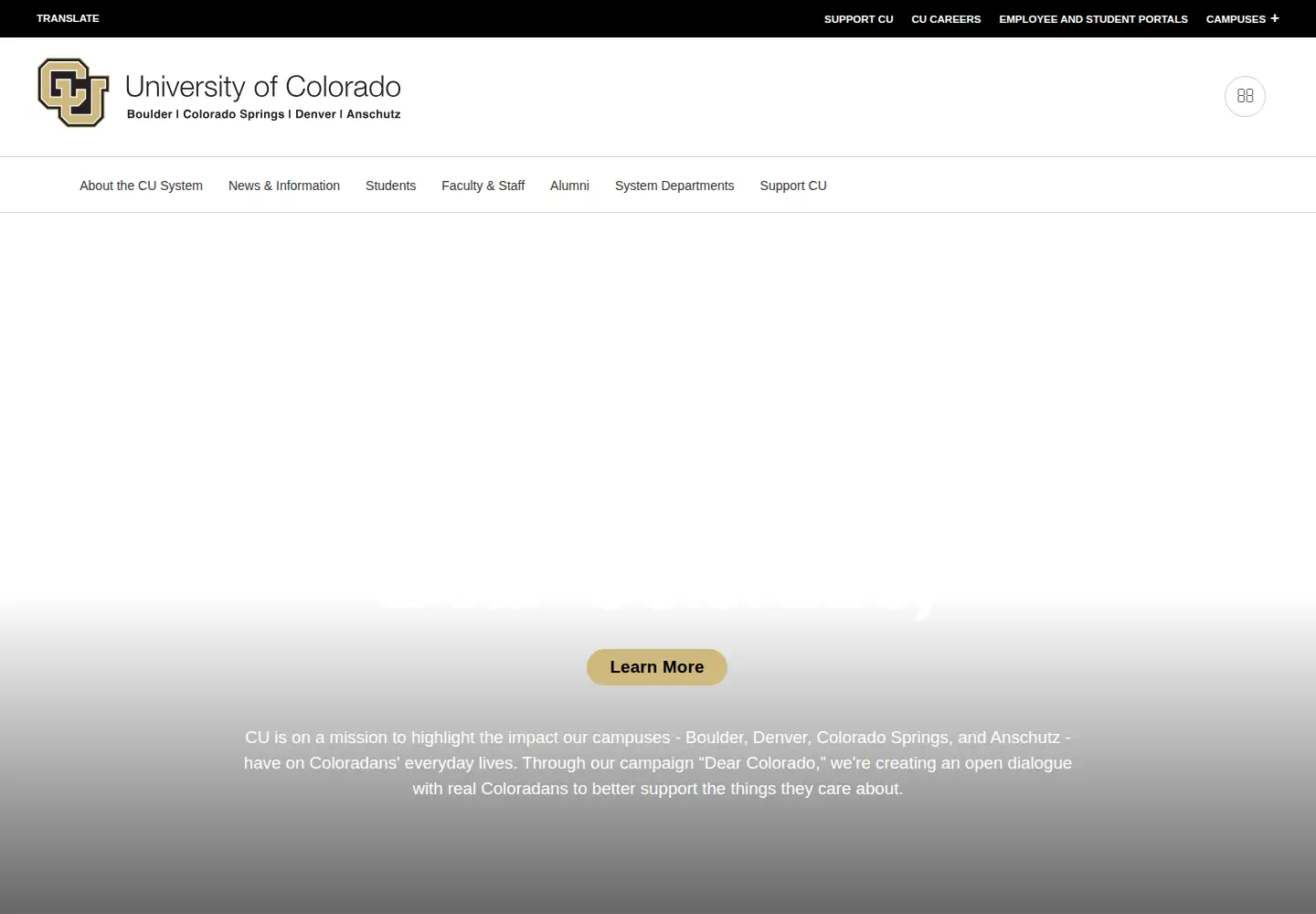The image size is (1316, 914).
Task: Select Support CU in main navigation
Action: (793, 186)
